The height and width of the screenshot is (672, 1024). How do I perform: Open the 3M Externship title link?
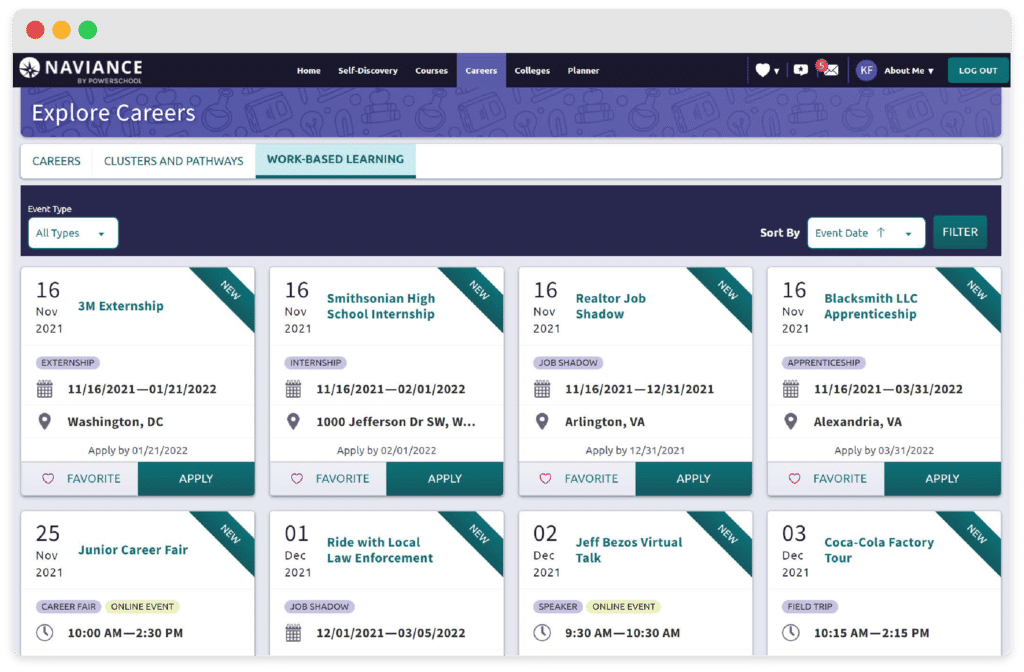(x=121, y=306)
